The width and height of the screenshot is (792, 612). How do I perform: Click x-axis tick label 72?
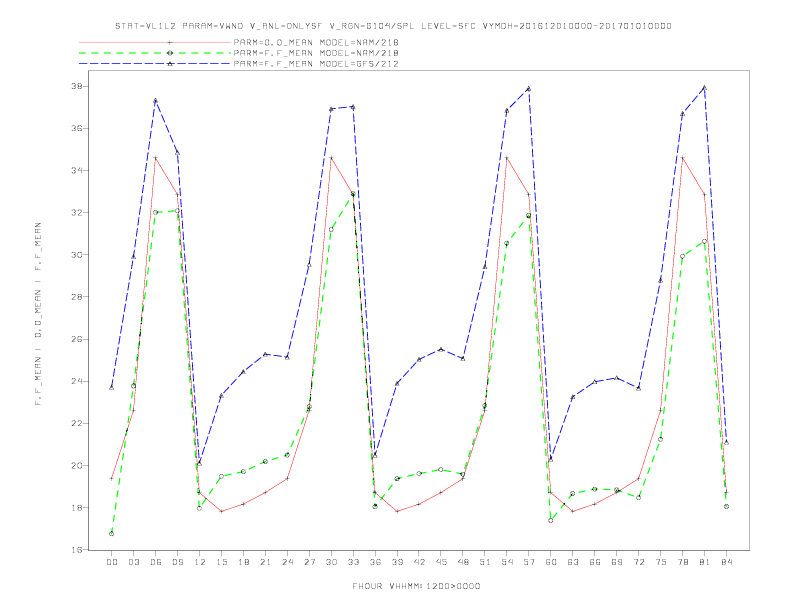coord(639,562)
